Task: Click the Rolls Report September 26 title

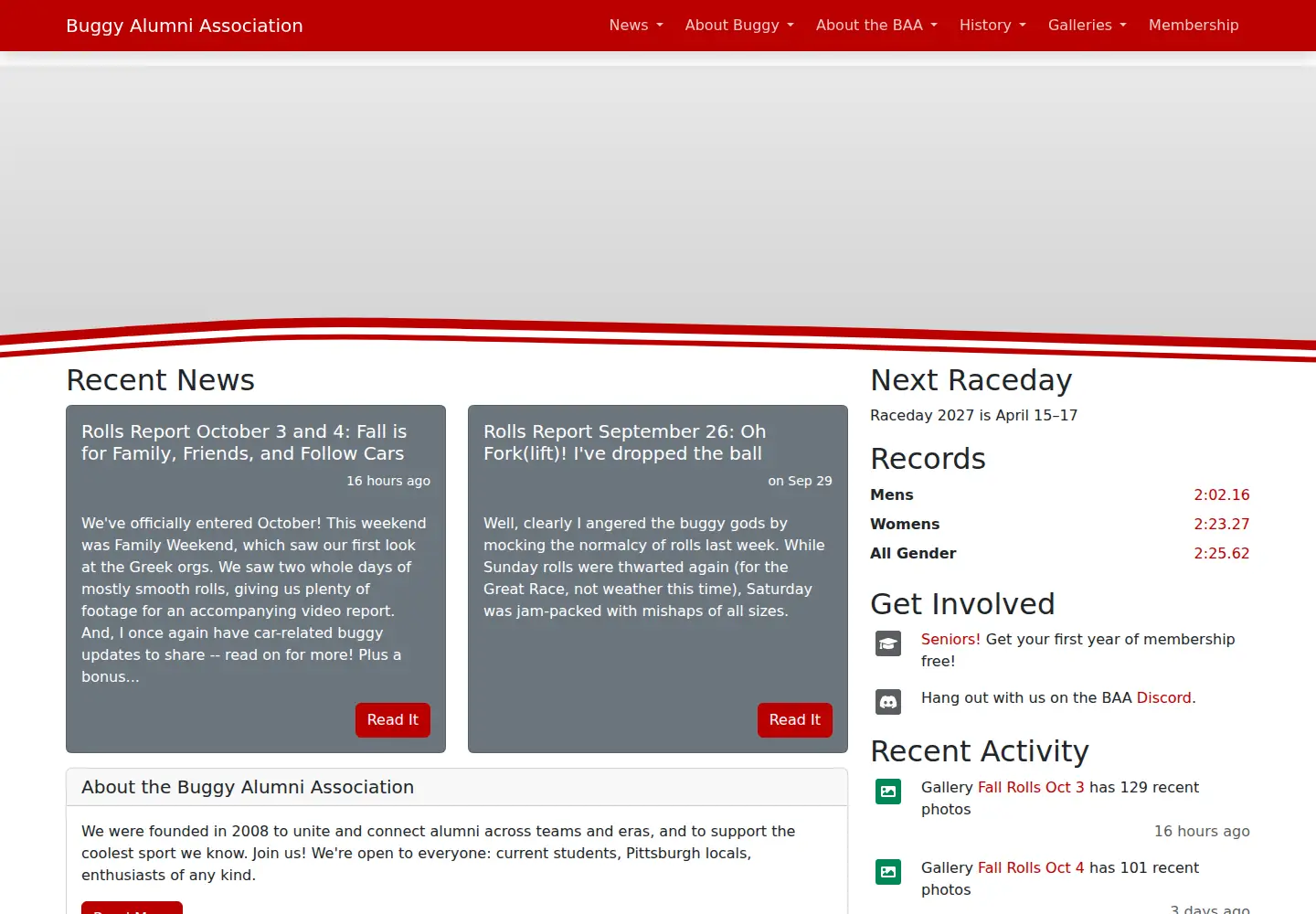Action: [625, 443]
